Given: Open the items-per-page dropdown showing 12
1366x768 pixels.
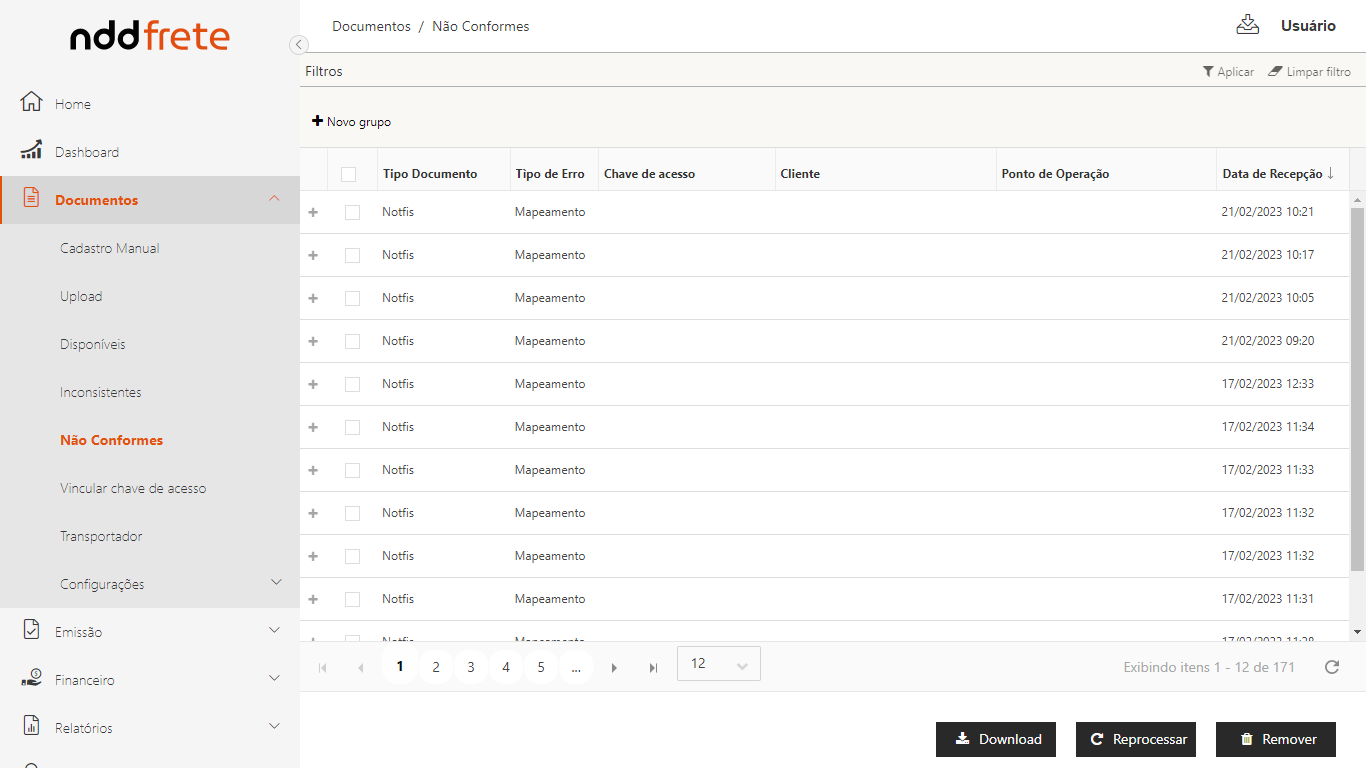Looking at the screenshot, I should [718, 664].
